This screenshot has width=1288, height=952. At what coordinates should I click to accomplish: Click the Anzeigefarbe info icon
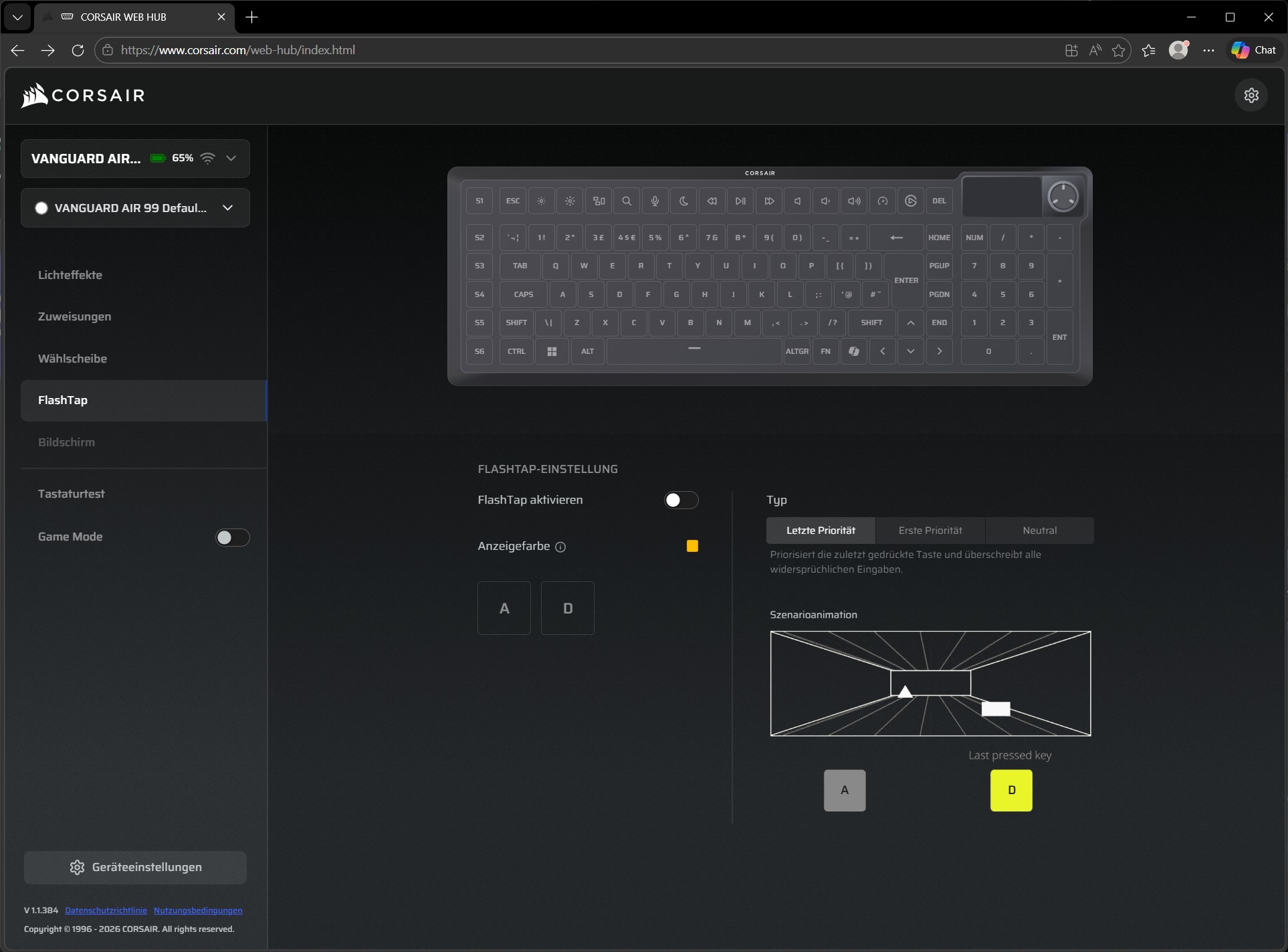560,547
